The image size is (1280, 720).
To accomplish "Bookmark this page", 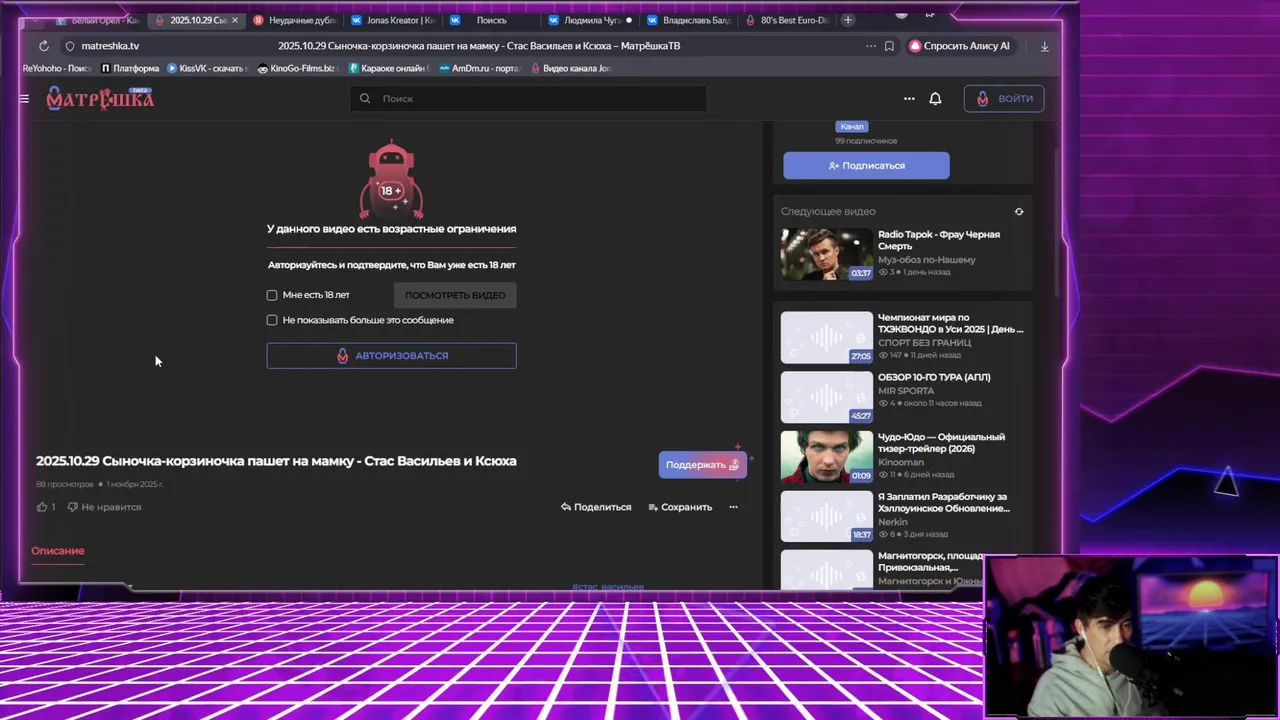I will (889, 46).
